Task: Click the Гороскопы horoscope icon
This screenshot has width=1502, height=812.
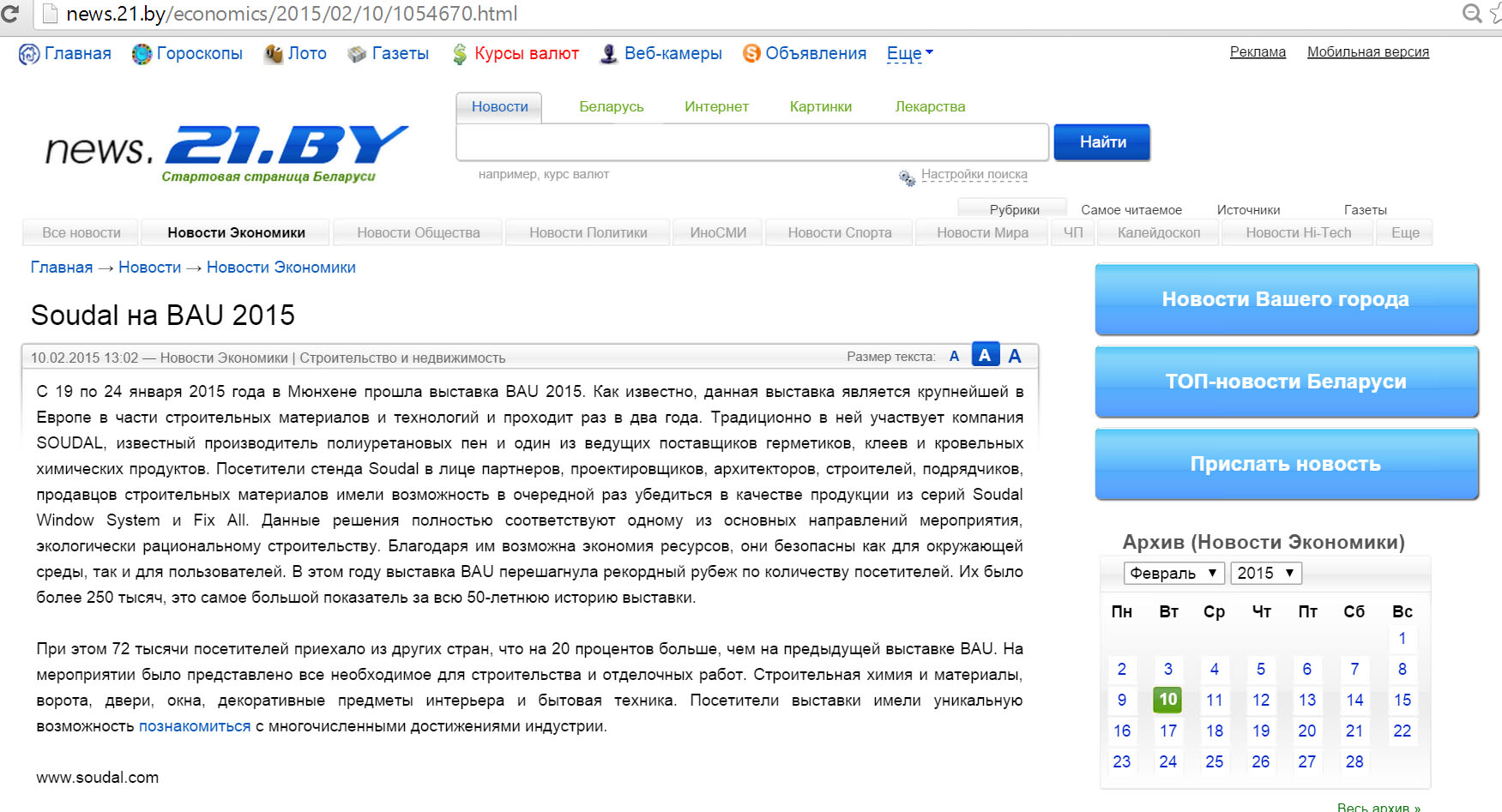Action: (x=142, y=54)
